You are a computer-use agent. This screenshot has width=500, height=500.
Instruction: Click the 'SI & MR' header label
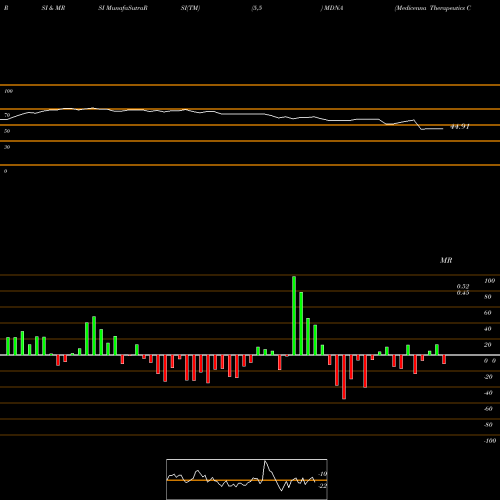(53, 8)
